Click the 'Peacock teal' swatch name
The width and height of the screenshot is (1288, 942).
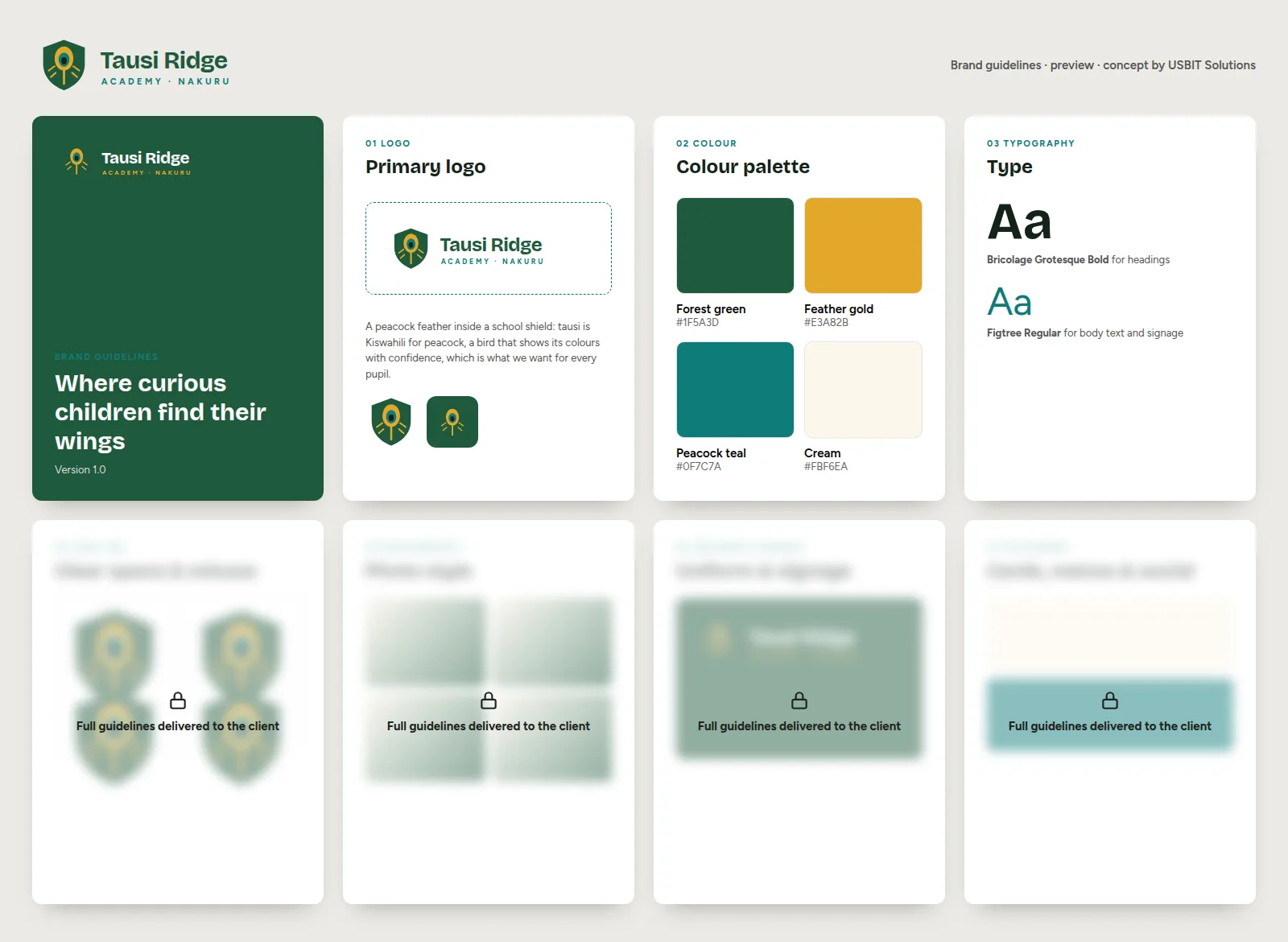pyautogui.click(x=711, y=453)
